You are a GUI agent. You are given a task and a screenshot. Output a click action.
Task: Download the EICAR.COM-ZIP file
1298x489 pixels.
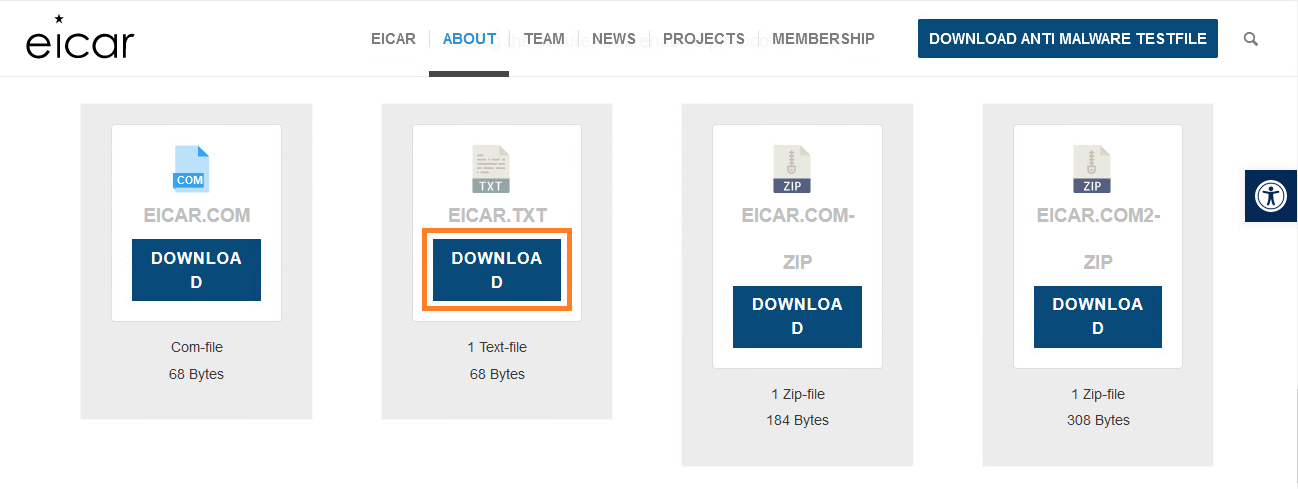pos(797,316)
